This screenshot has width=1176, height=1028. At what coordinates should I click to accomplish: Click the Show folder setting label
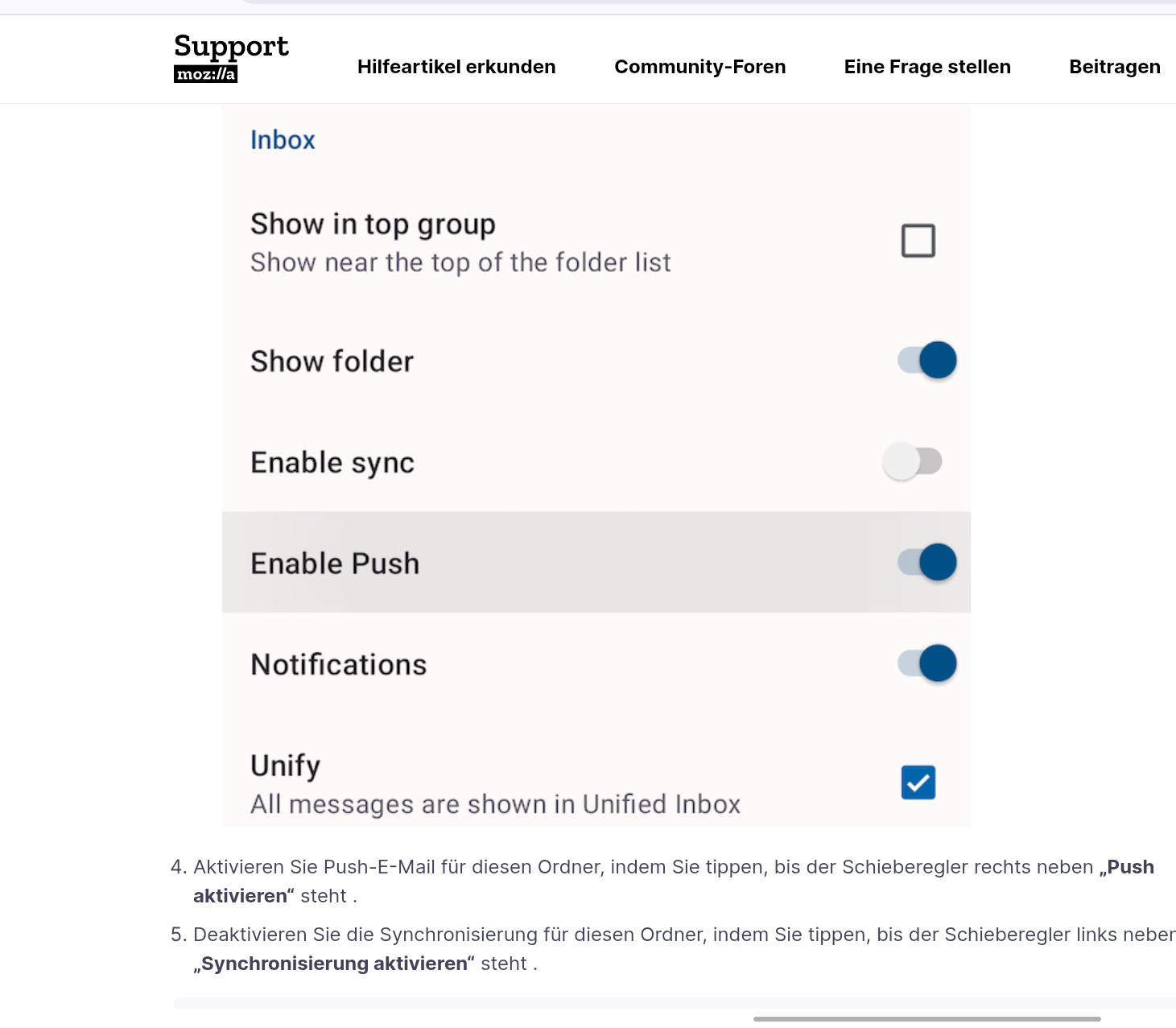(332, 361)
